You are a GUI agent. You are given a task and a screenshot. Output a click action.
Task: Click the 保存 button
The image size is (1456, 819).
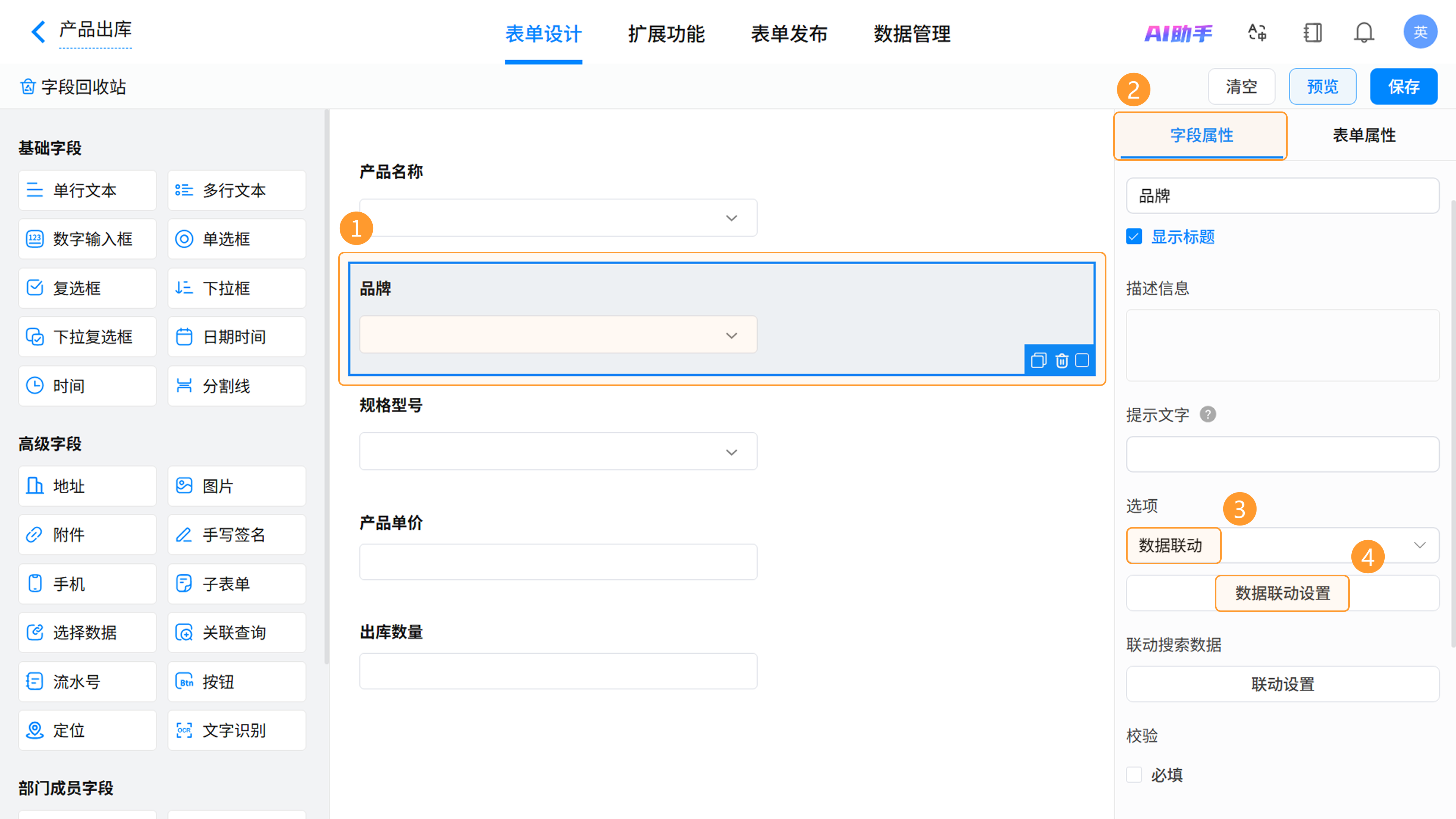pyautogui.click(x=1403, y=86)
